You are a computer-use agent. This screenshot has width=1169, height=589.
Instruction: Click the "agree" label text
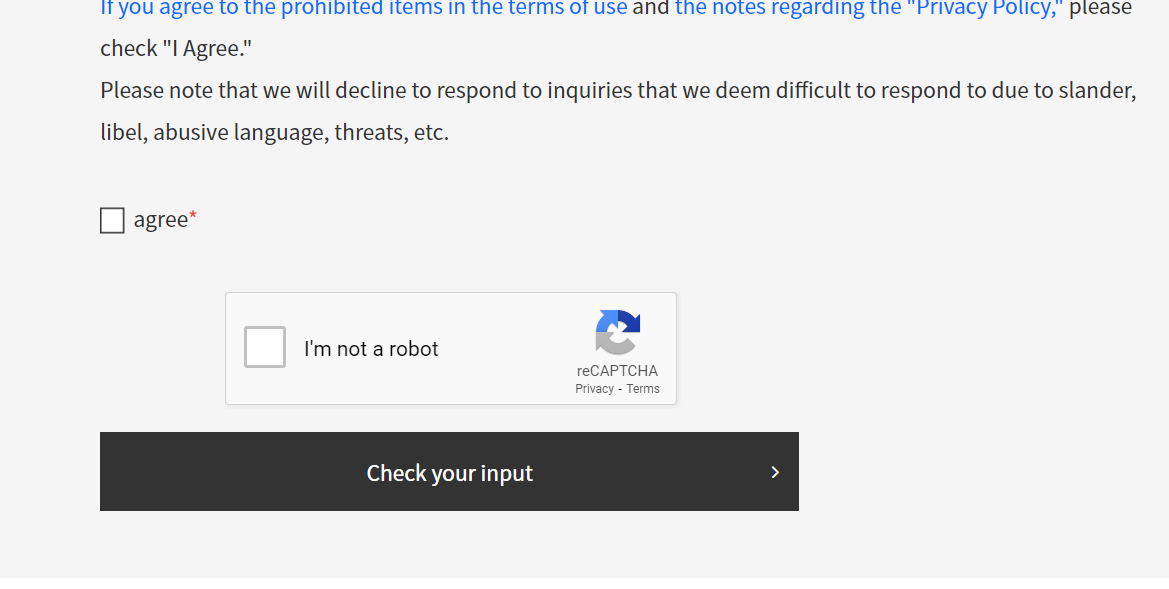coord(160,220)
